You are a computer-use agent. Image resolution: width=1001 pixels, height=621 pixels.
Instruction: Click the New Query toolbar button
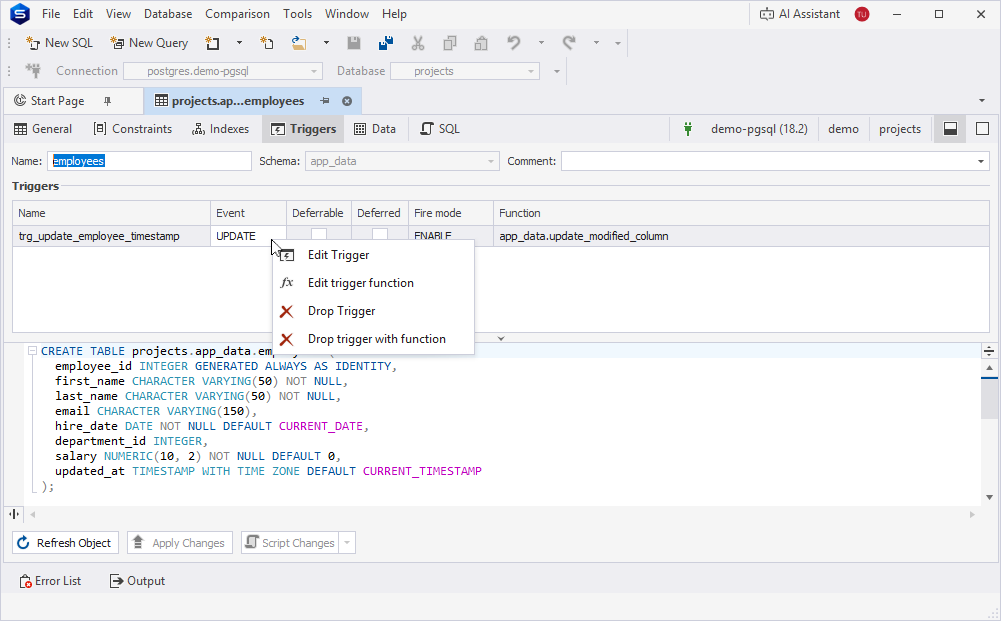[x=149, y=43]
